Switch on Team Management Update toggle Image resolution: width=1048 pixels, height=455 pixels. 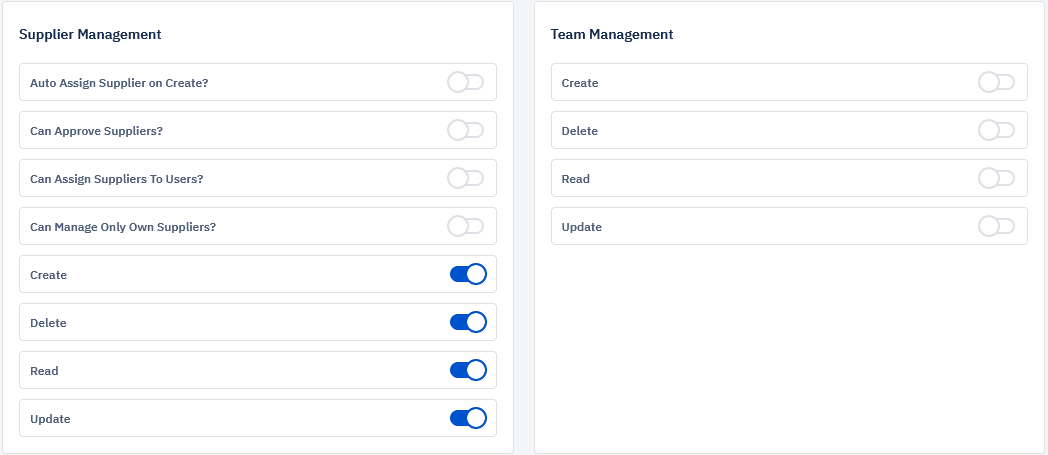(997, 226)
